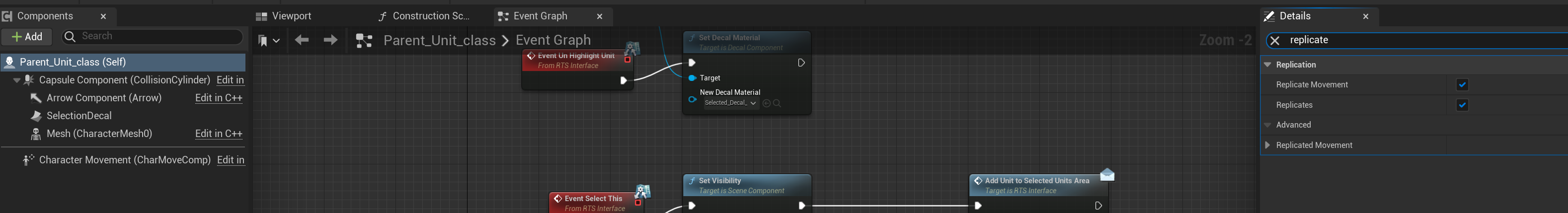Image resolution: width=1568 pixels, height=213 pixels.
Task: Go back in graph navigation history
Action: [302, 40]
